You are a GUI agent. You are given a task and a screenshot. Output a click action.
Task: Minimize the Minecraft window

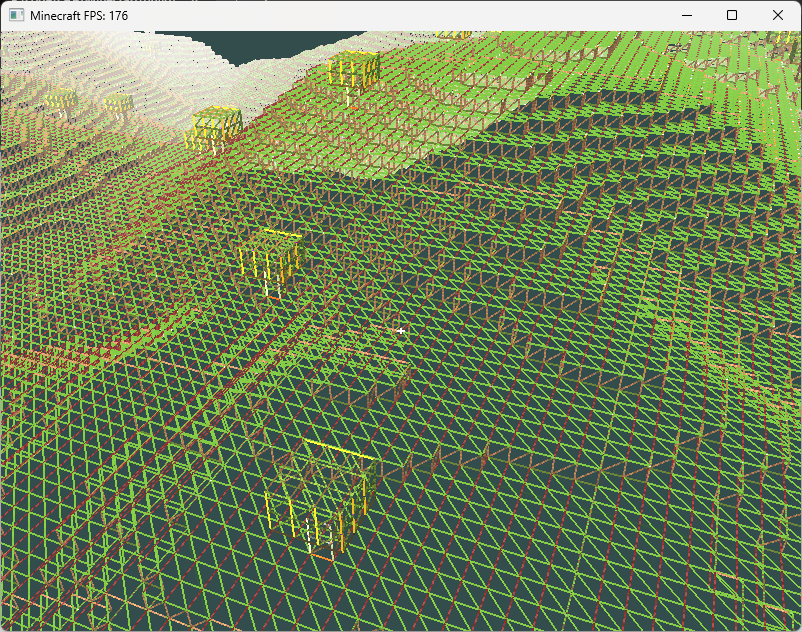(x=686, y=16)
